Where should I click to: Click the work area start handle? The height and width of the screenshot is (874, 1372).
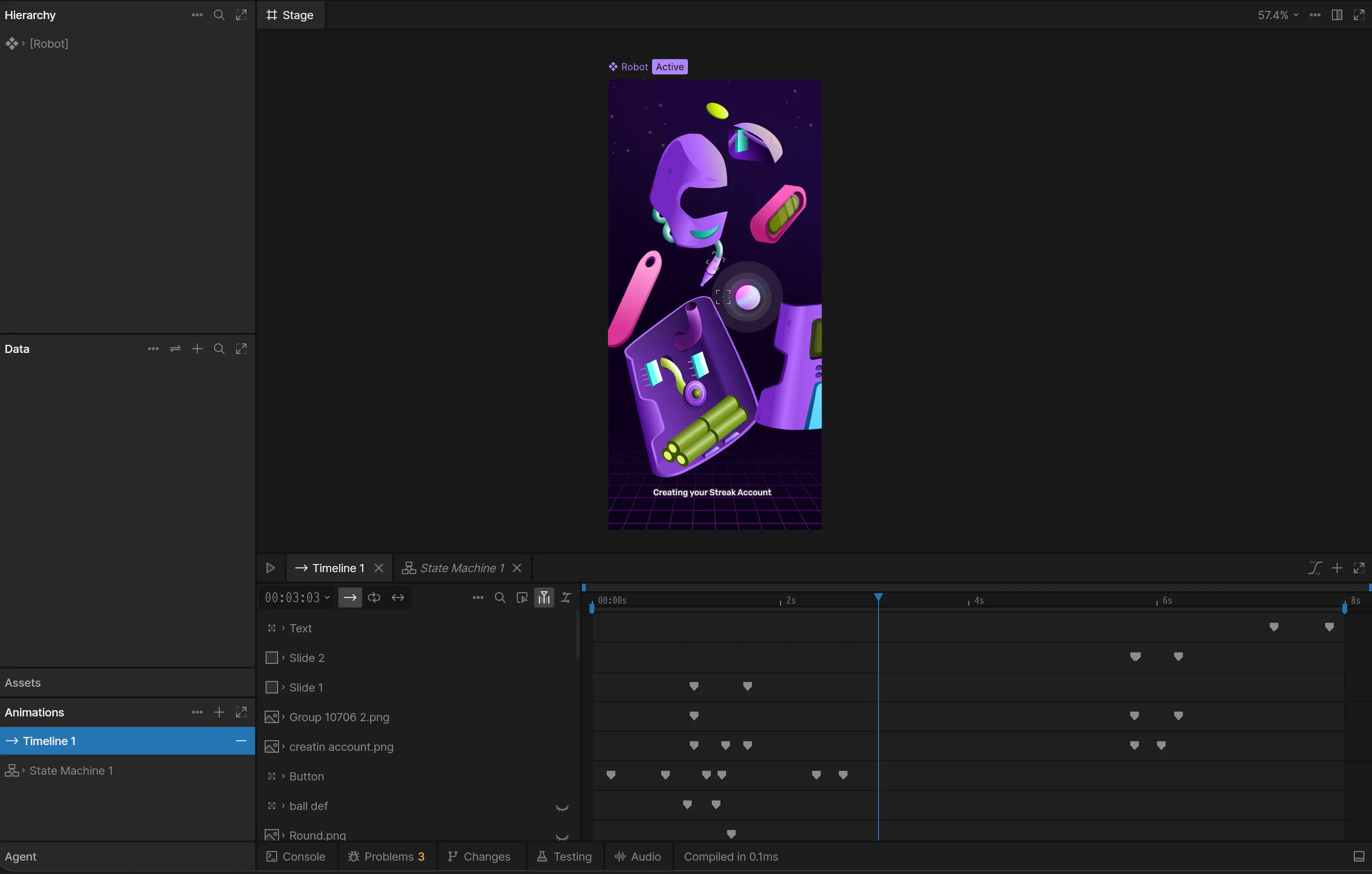pos(591,608)
